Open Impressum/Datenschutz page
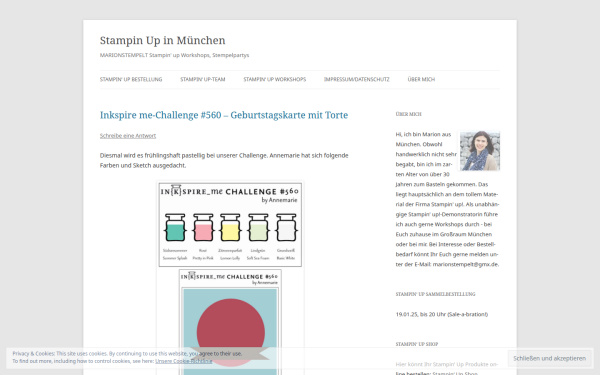Image resolution: width=600 pixels, height=375 pixels. (357, 80)
